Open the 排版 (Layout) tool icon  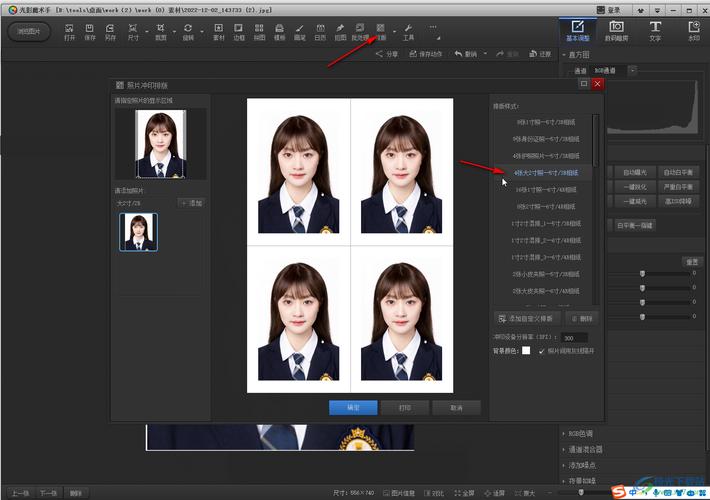[x=380, y=31]
